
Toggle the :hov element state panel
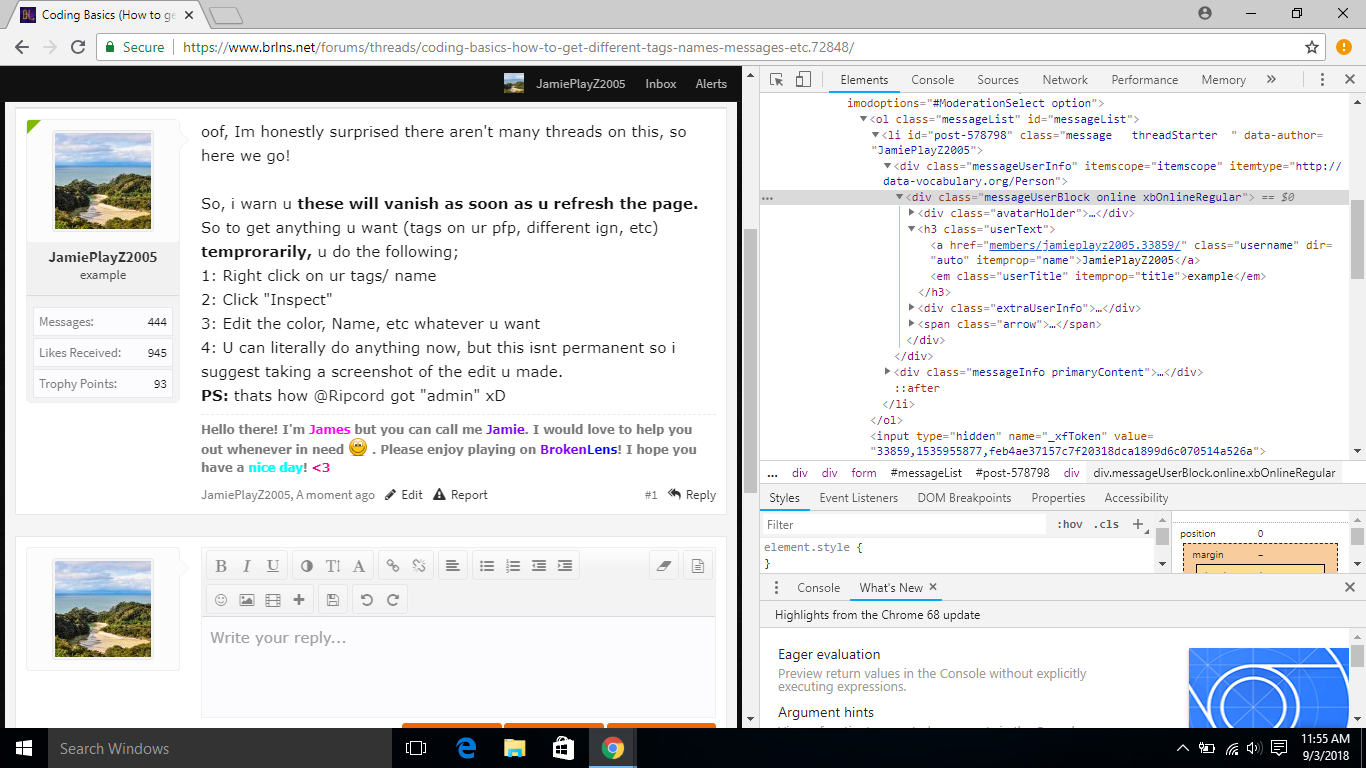[x=1069, y=524]
